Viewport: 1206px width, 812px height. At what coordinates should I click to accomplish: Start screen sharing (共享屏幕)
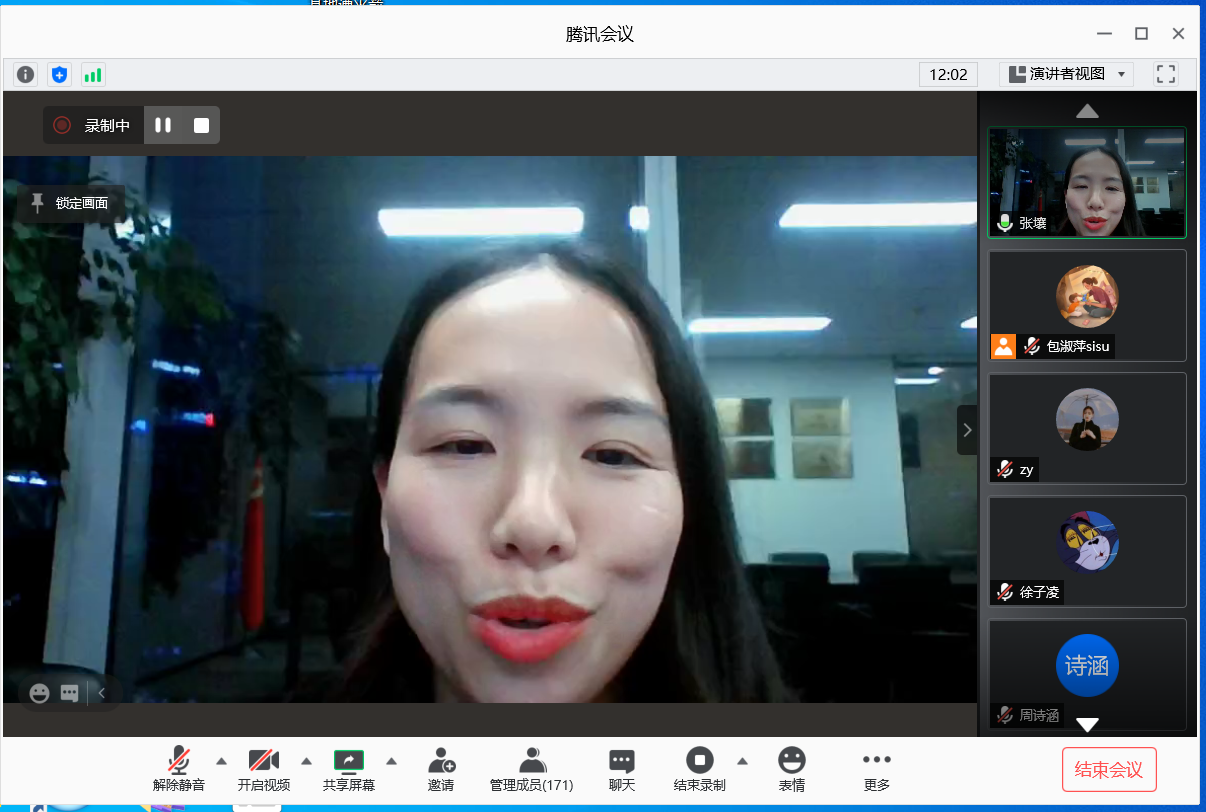click(x=349, y=769)
